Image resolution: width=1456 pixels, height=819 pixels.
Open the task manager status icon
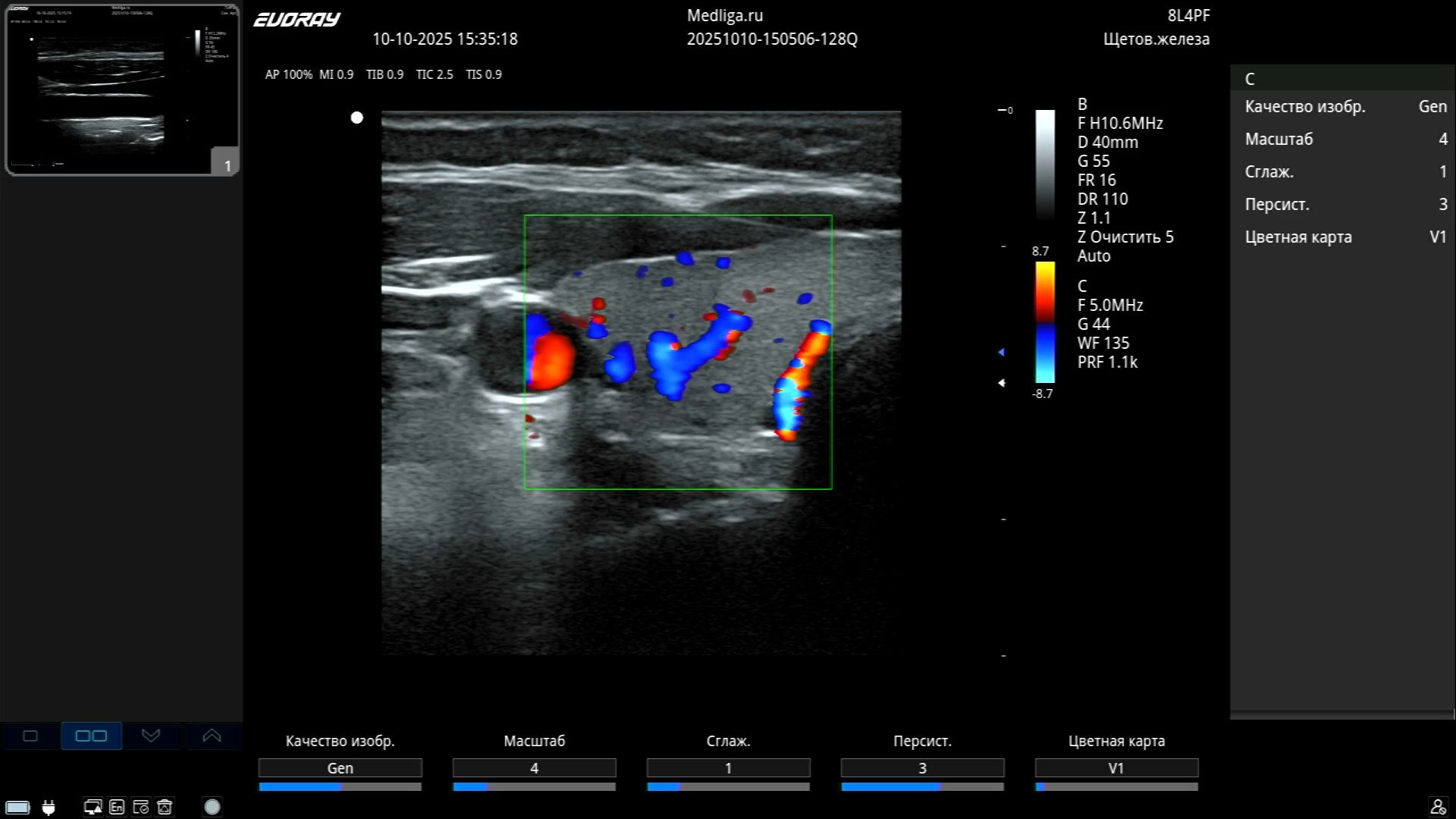[x=141, y=807]
